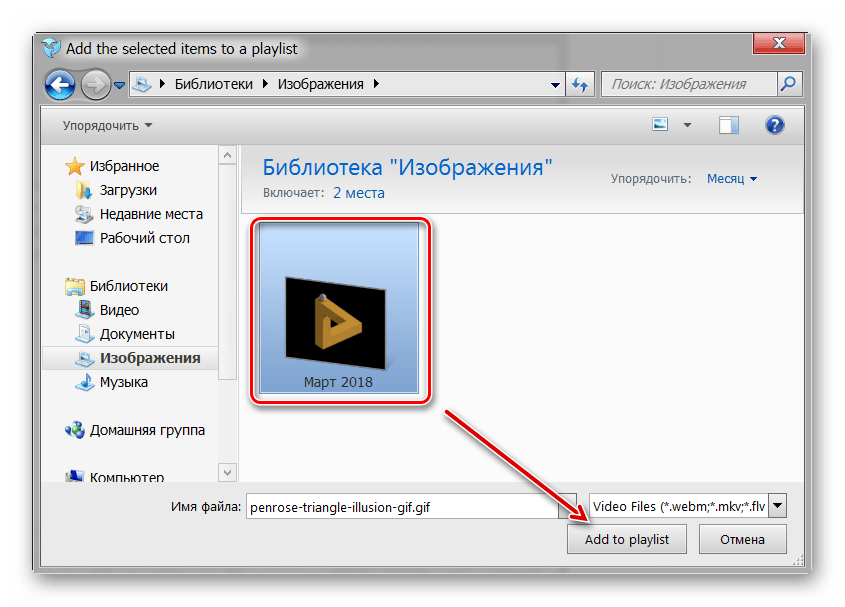845x607 pixels.
Task: Click the Недавние места icon
Action: pos(84,214)
